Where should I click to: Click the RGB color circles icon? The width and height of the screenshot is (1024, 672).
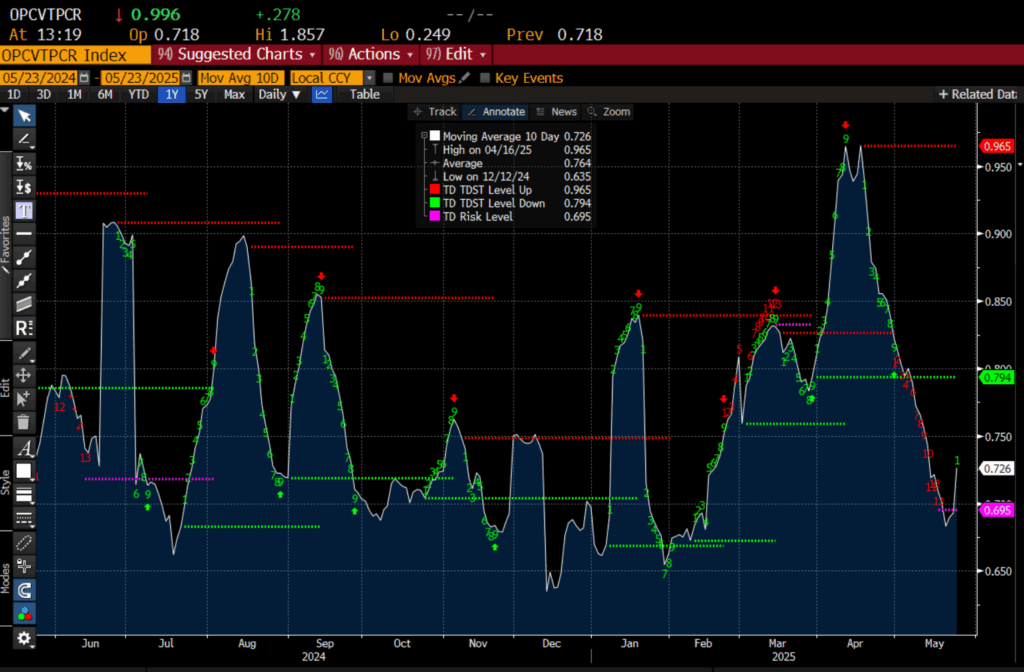click(24, 614)
